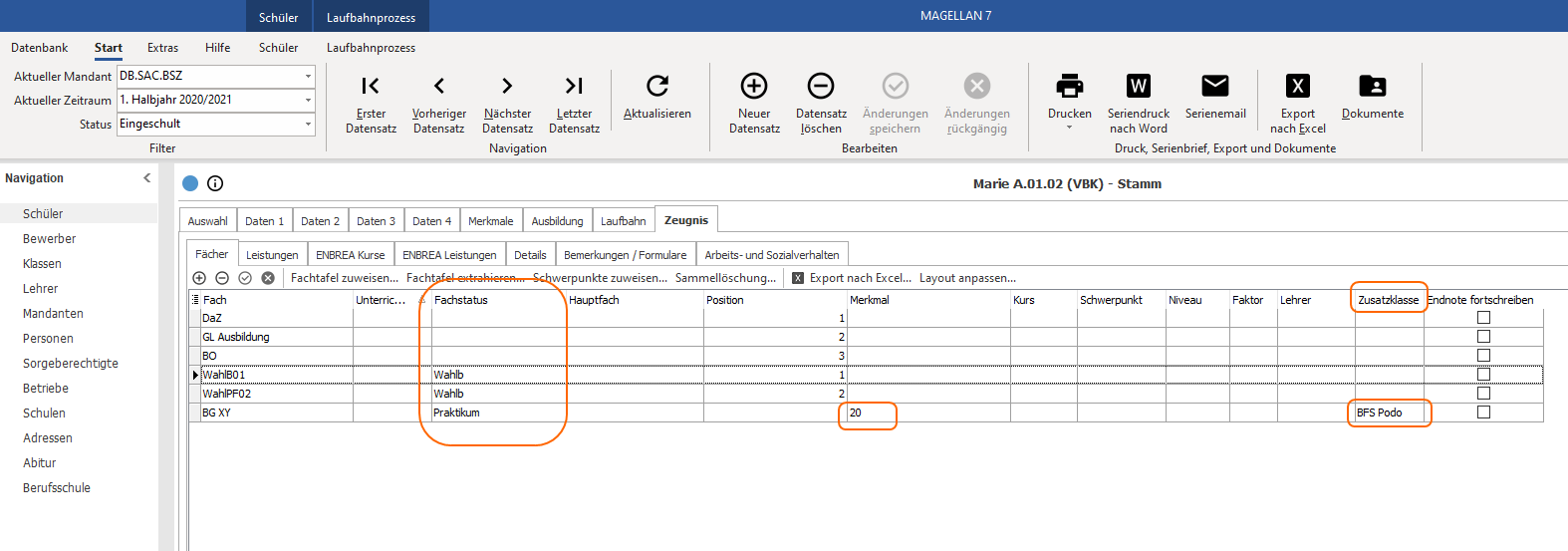Screen dimensions: 1568x551
Task: Undo changes (Änderungen rückgängig)
Action: click(977, 103)
